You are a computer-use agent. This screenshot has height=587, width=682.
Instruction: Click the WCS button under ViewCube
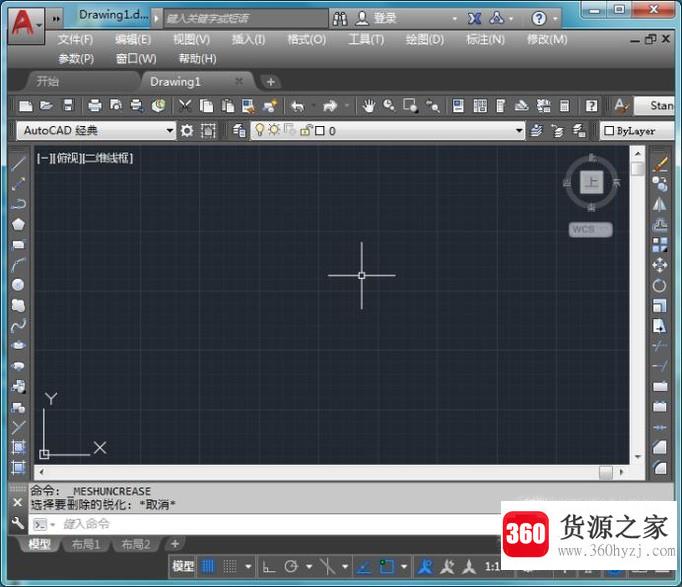(x=591, y=229)
